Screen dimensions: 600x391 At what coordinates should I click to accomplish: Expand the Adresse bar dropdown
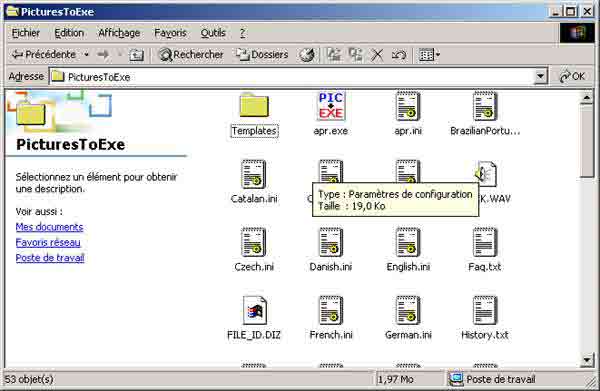point(540,77)
